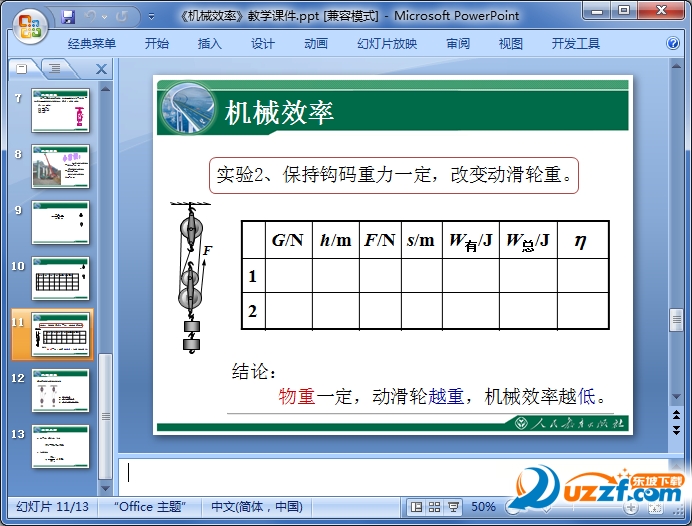The width and height of the screenshot is (692, 526).
Task: Open the 经典菜单 tab
Action: click(x=92, y=44)
